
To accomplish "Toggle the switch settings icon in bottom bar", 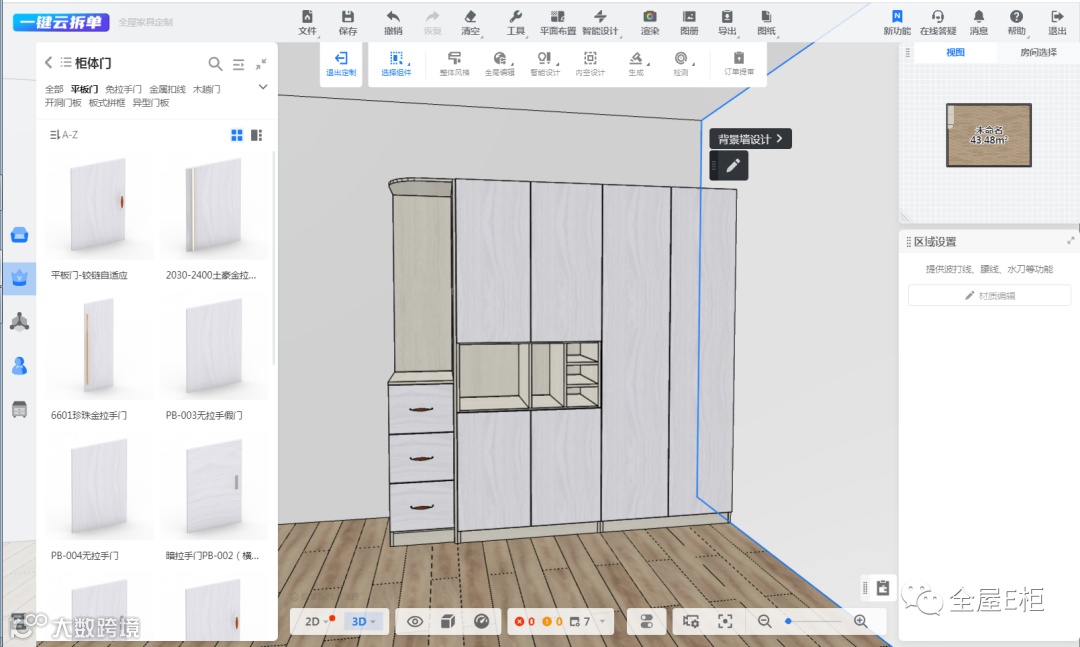I will [x=646, y=621].
